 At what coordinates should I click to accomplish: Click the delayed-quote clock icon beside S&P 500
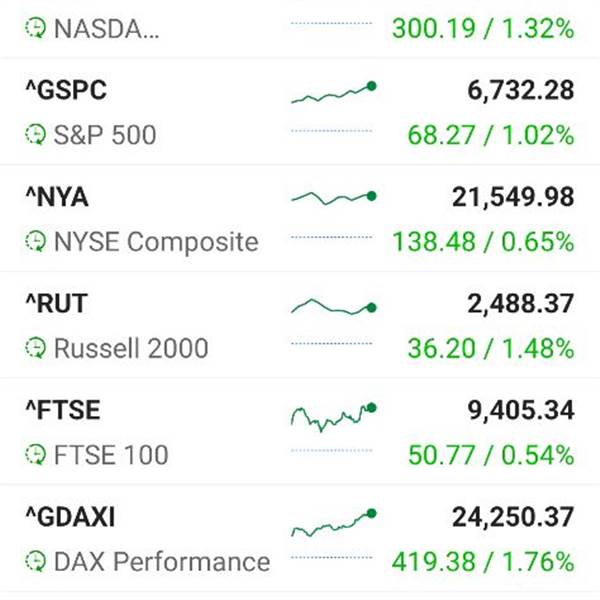coord(36,134)
